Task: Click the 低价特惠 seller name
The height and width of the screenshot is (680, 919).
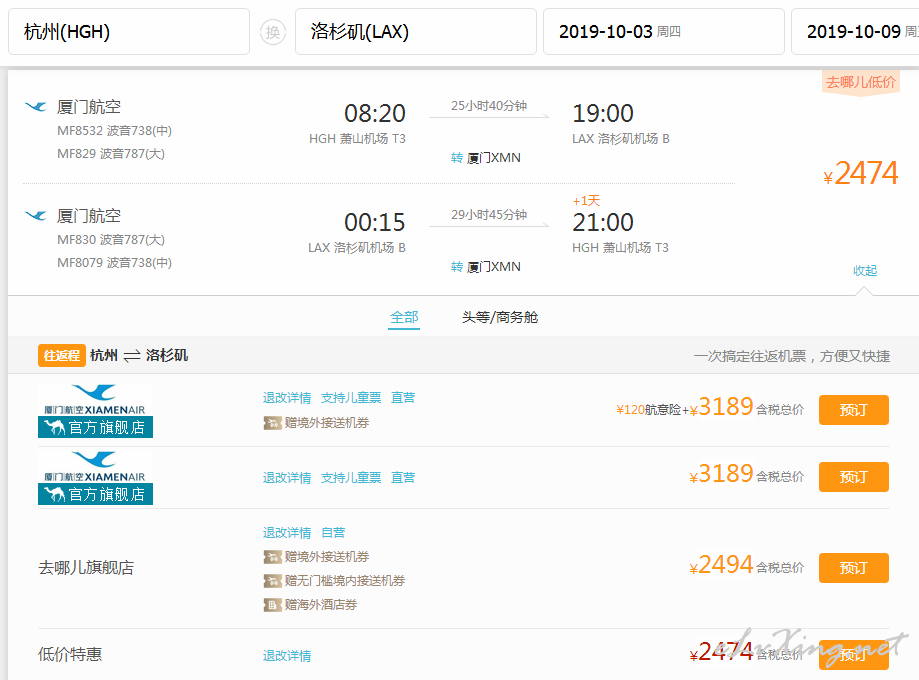Action: coord(70,654)
